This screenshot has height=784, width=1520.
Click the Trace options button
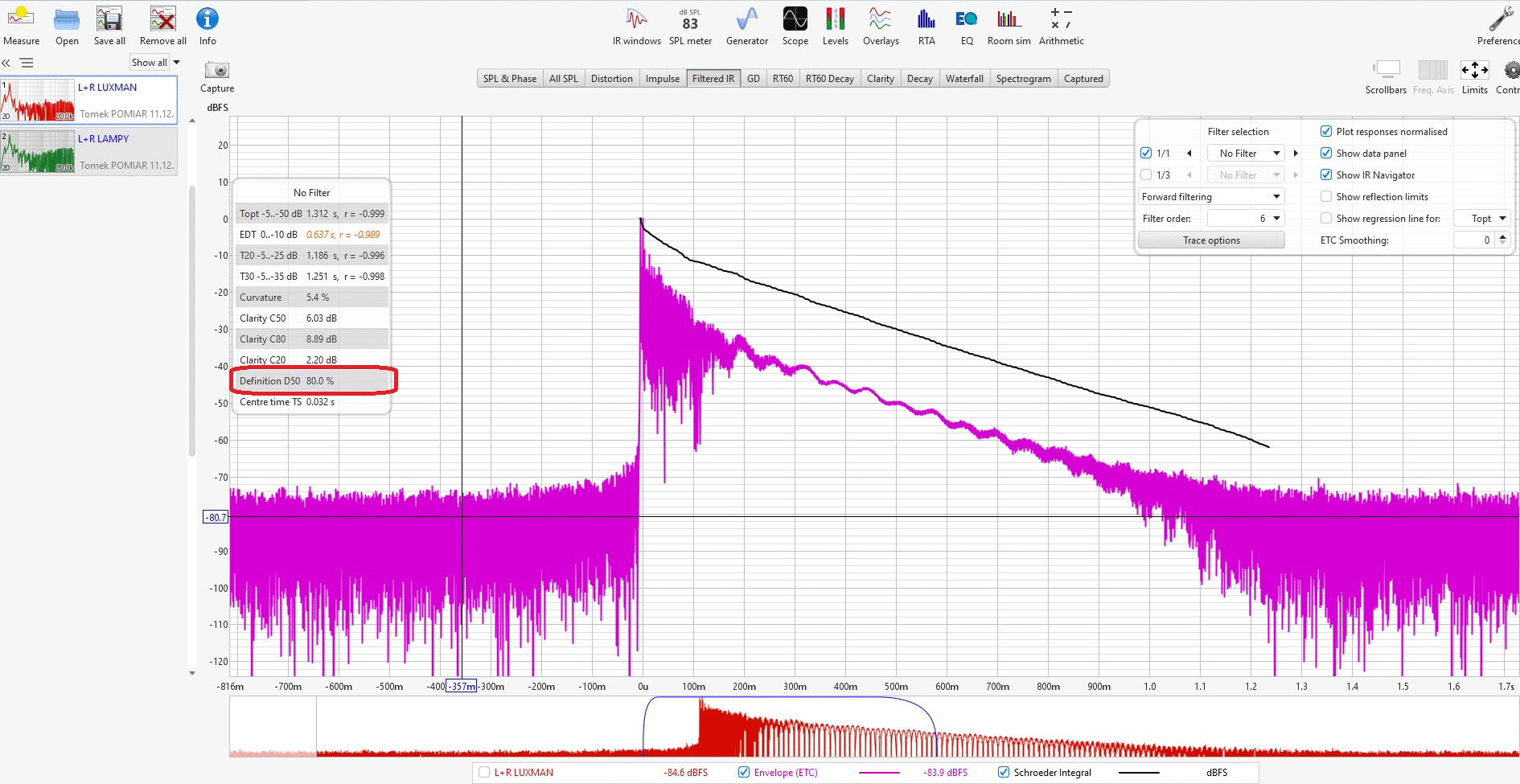click(x=1211, y=240)
